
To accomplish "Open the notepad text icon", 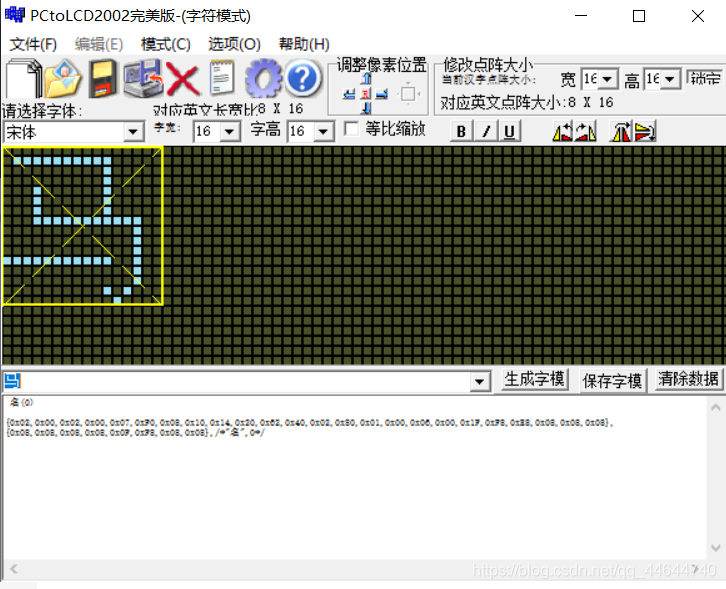I will 222,78.
